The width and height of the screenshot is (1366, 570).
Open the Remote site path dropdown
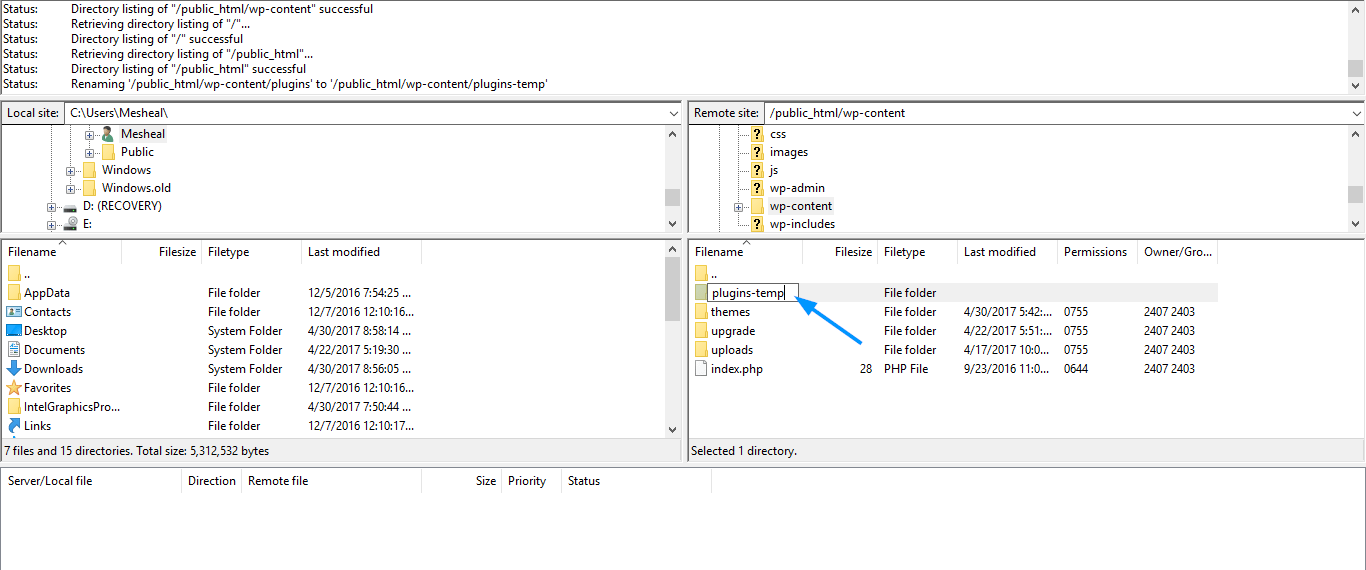click(x=1356, y=114)
